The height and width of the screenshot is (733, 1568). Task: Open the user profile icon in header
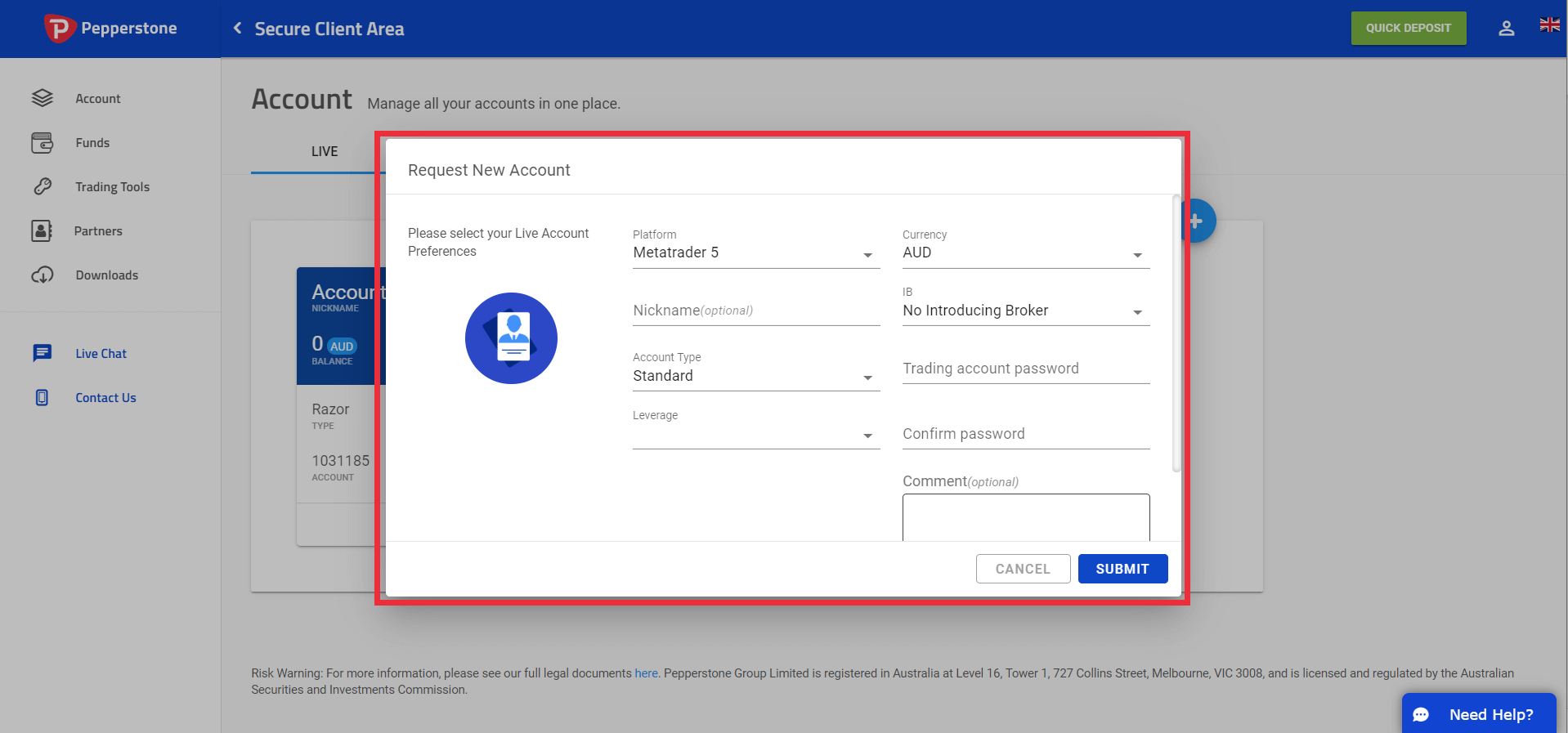coord(1506,29)
